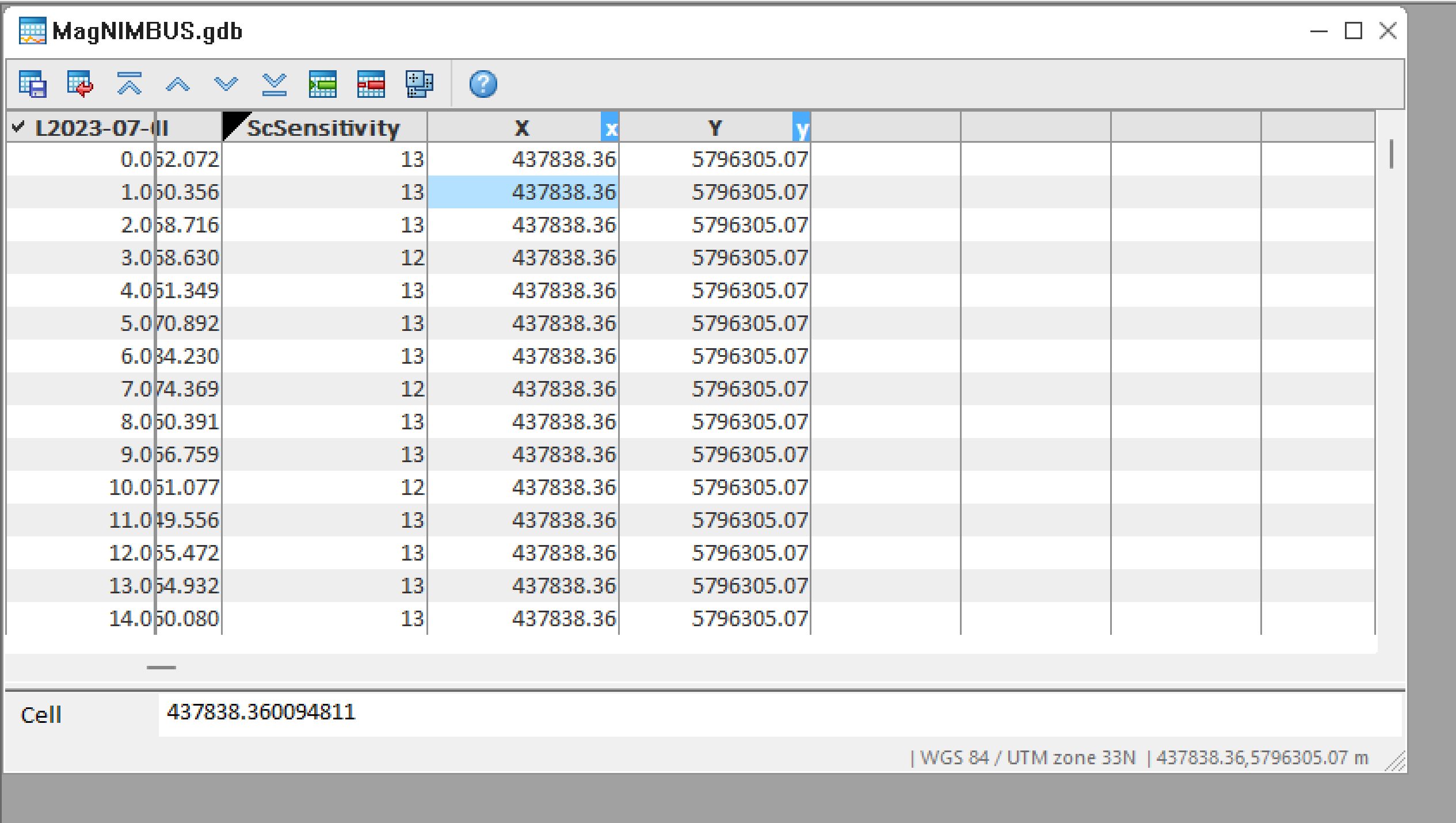Toggle the x sort marker on the X column
The width and height of the screenshot is (1456, 823).
click(x=611, y=129)
